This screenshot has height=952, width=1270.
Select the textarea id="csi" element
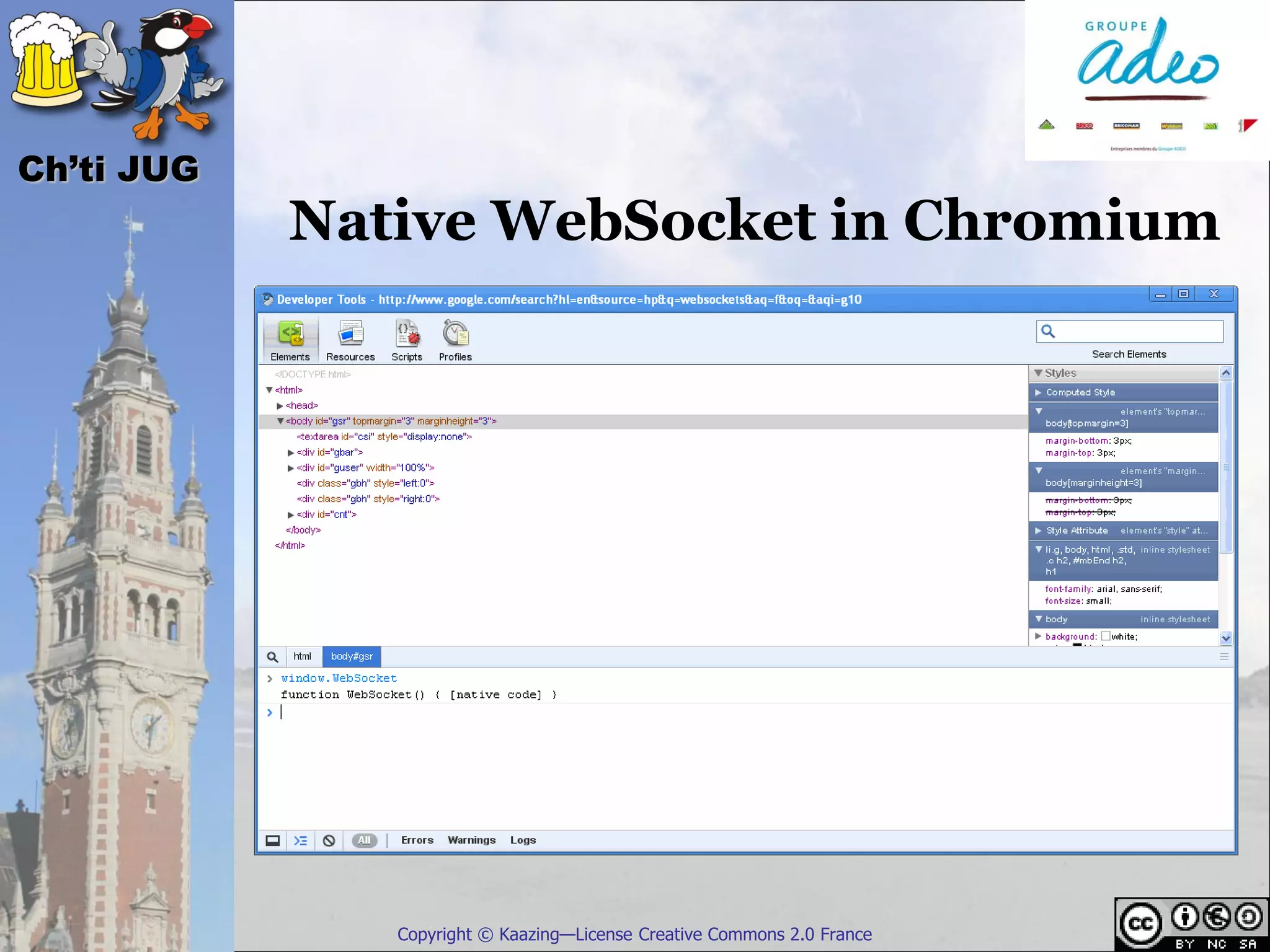384,437
